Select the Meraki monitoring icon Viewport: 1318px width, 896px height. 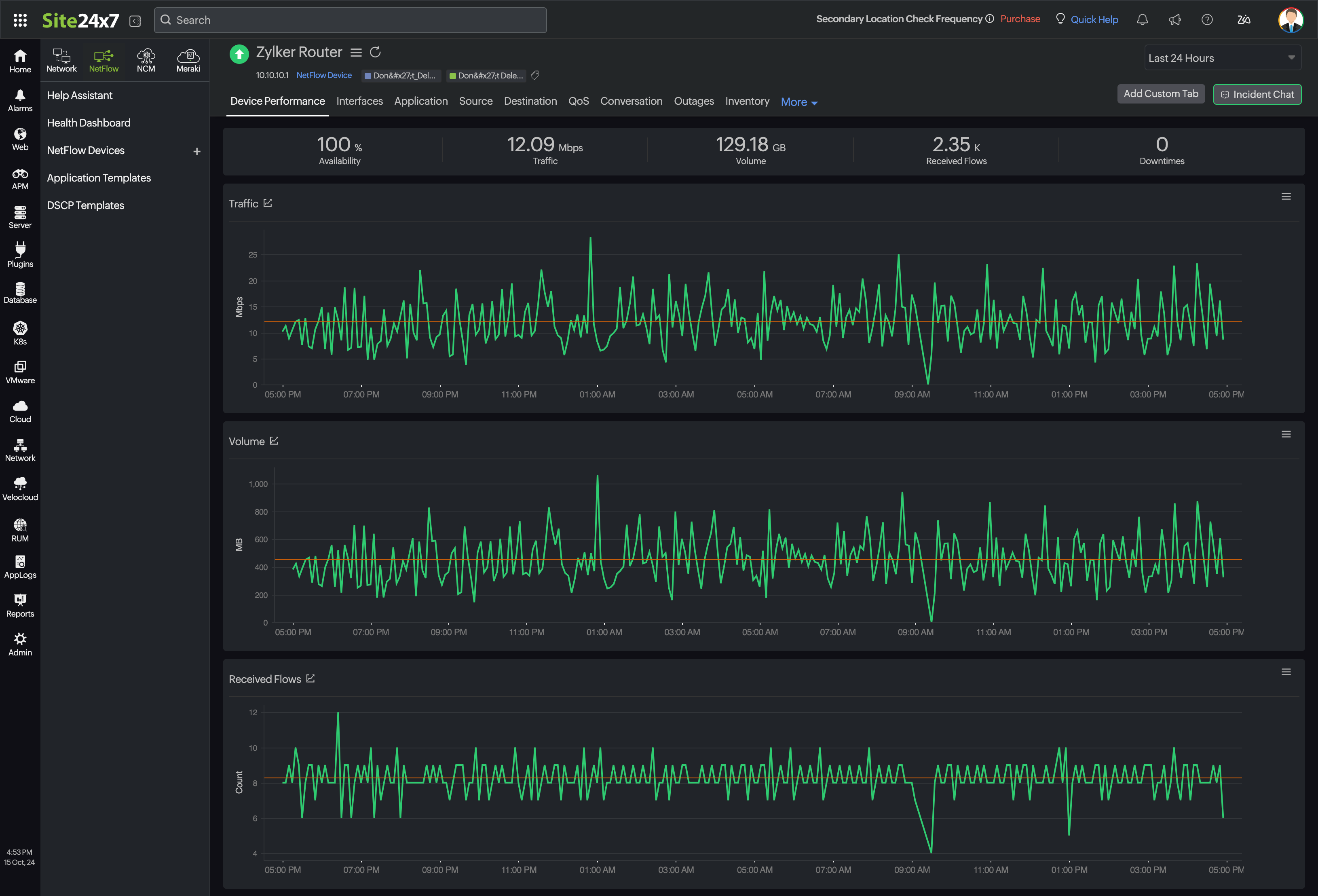188,60
